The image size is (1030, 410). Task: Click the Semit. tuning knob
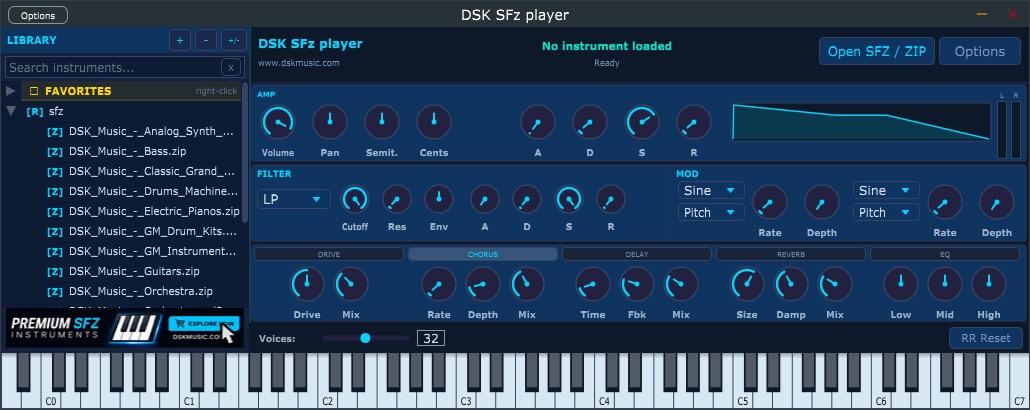[x=382, y=122]
